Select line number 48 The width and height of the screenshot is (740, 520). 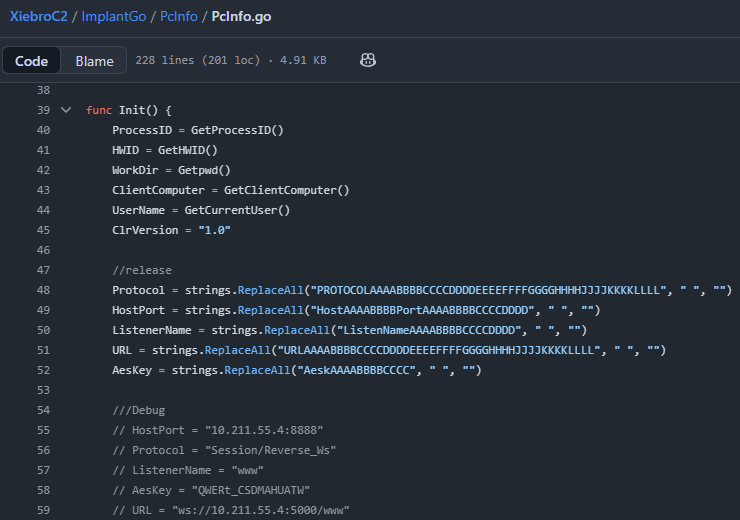pos(42,290)
